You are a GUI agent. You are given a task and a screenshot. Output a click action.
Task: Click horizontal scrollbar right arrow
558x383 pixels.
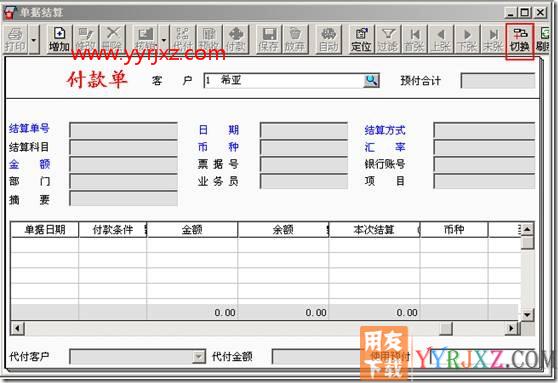[511, 328]
